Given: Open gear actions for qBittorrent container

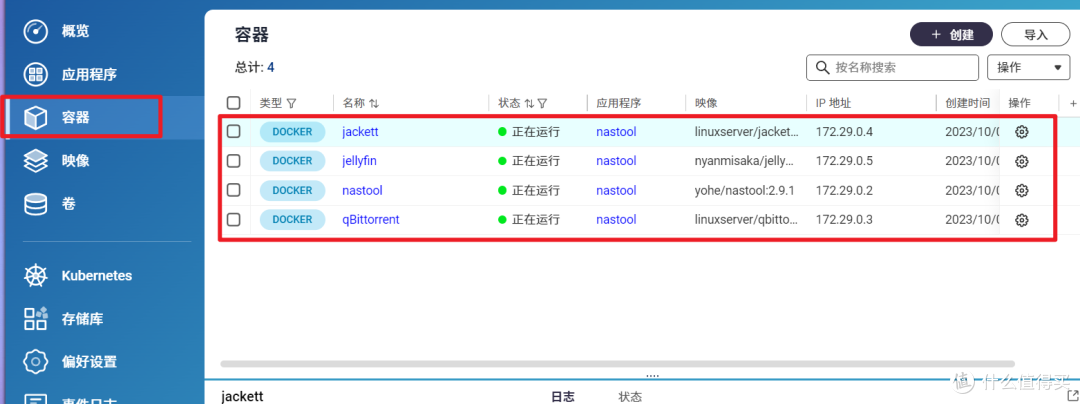Looking at the screenshot, I should pyautogui.click(x=1021, y=220).
